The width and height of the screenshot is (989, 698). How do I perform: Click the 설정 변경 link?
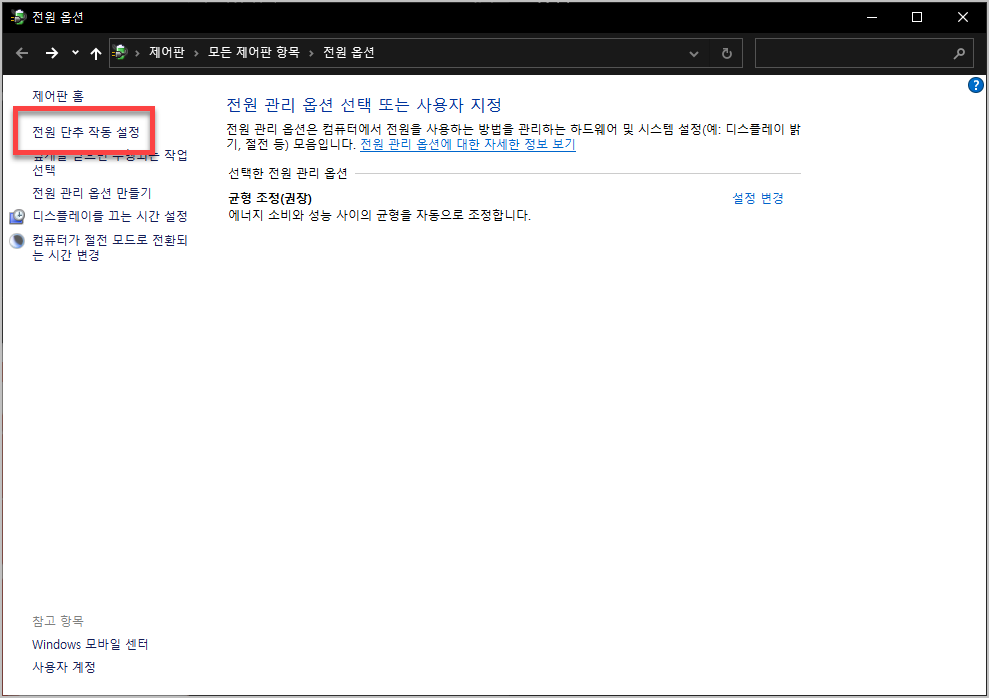pos(757,199)
